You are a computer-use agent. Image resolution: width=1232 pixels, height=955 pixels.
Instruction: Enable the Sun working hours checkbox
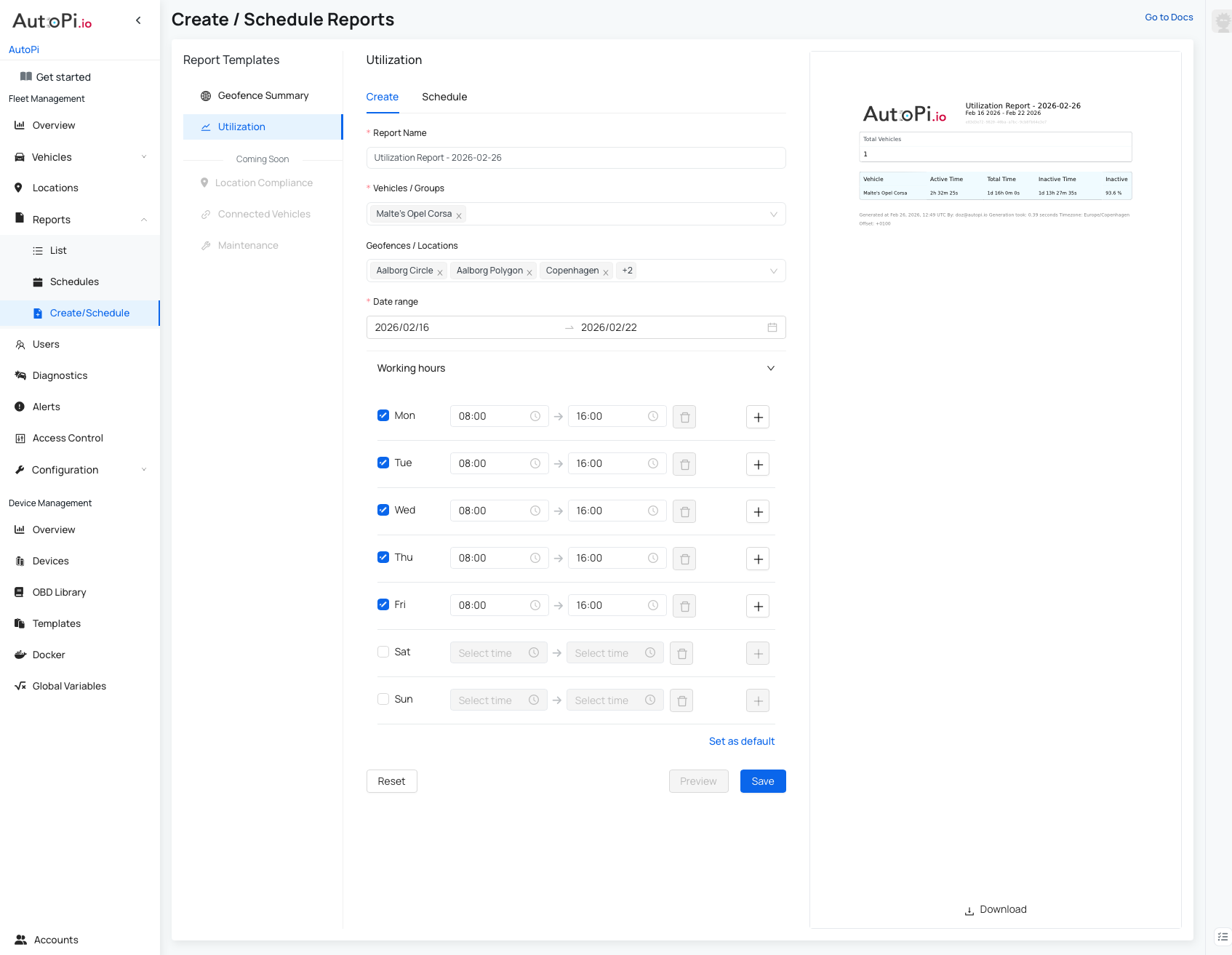383,698
